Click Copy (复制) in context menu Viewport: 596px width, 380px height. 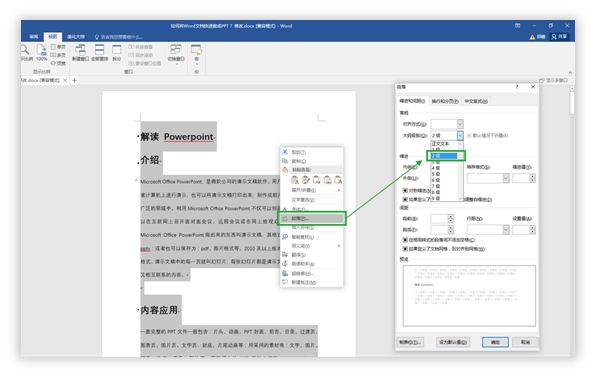[312, 161]
